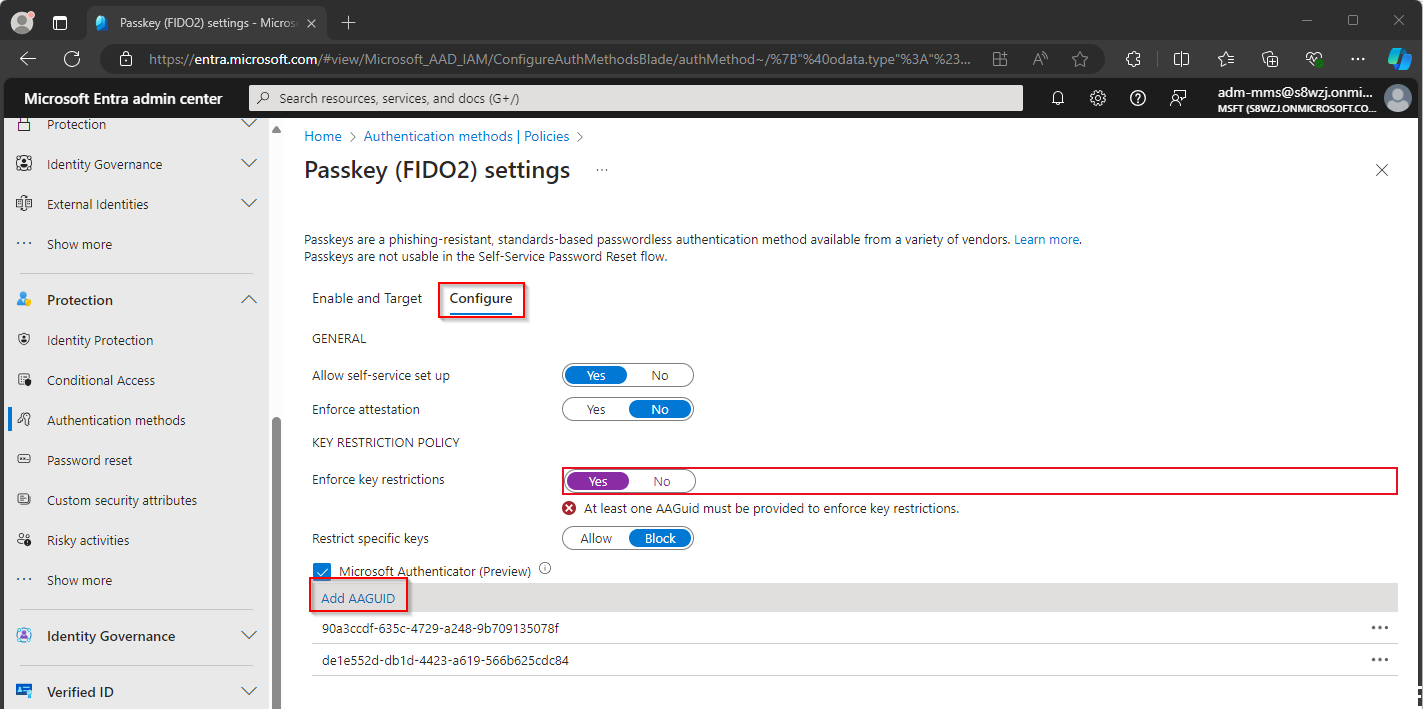This screenshot has width=1423, height=709.
Task: Set Allow self-service set up to No
Action: [x=660, y=376]
